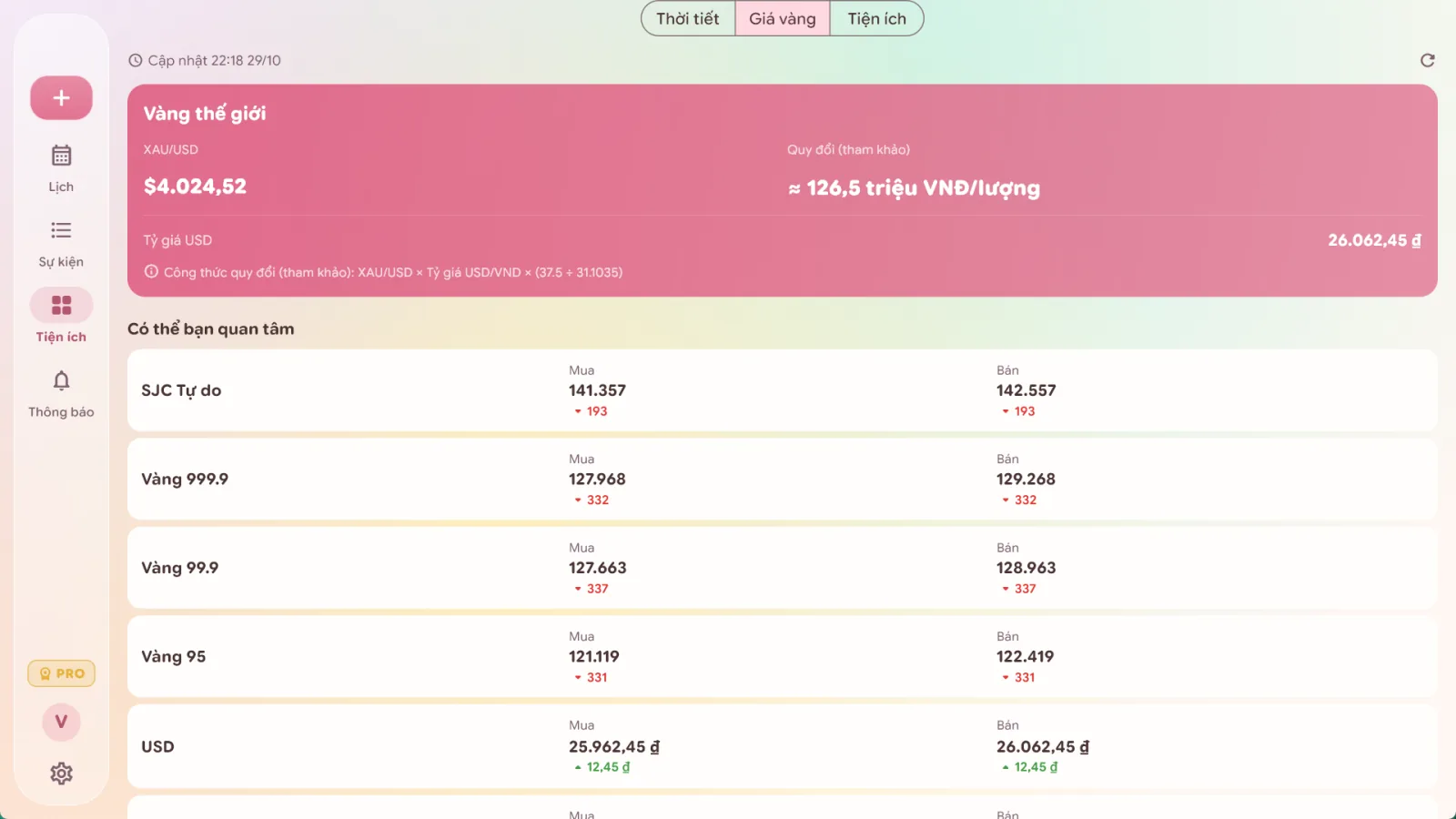The width and height of the screenshot is (1456, 819).
Task: Click Vàng 999.9 buy price 127.968
Action: tap(597, 479)
